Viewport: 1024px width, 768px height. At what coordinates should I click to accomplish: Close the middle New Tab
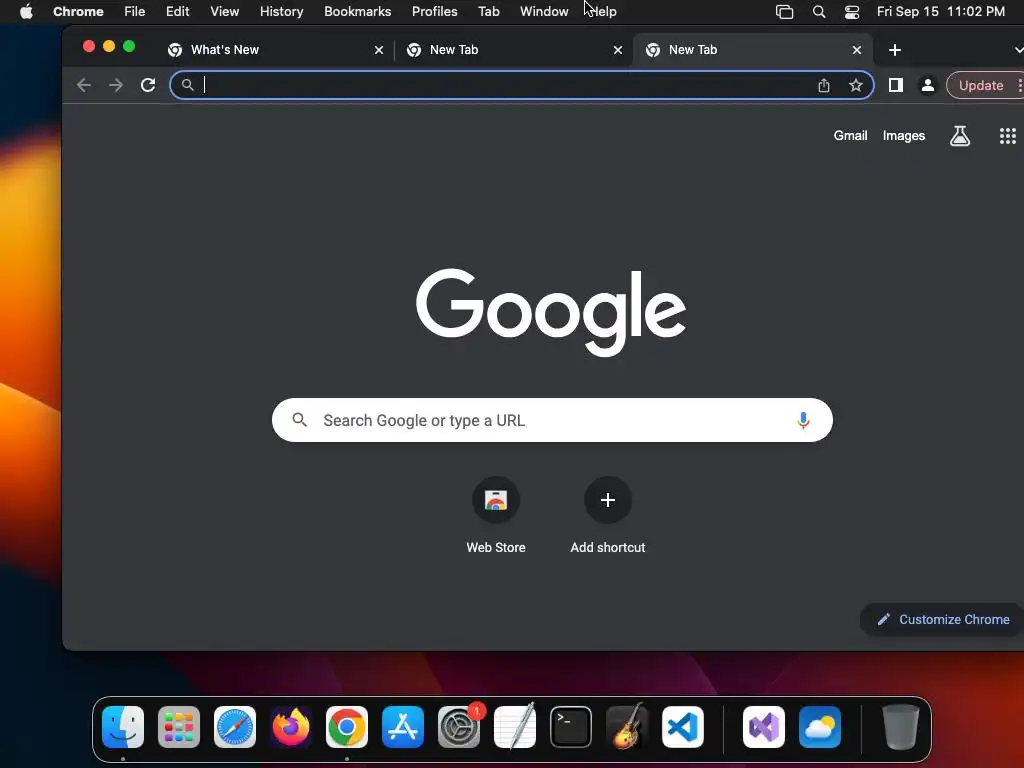click(618, 50)
